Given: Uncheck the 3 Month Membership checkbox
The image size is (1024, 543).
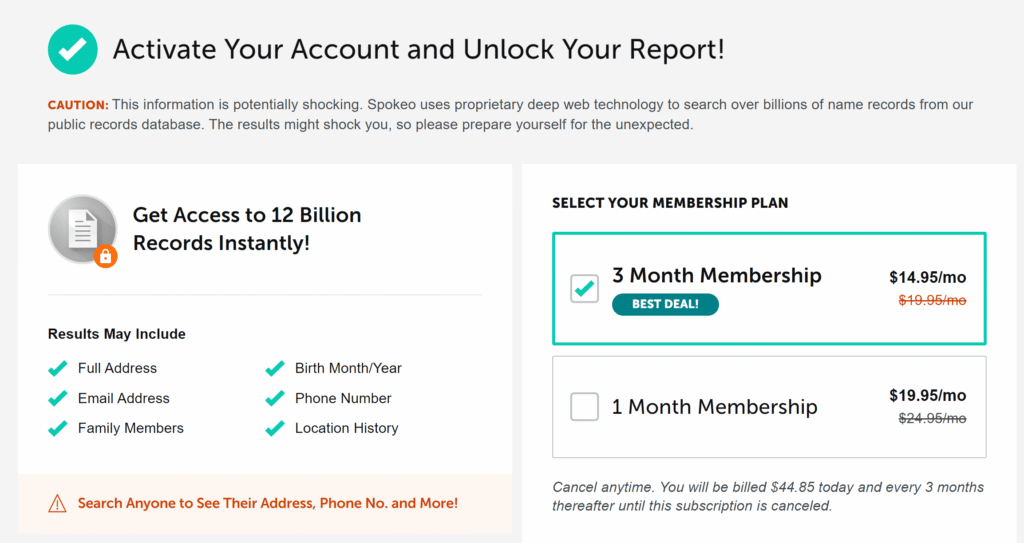Looking at the screenshot, I should tap(584, 288).
